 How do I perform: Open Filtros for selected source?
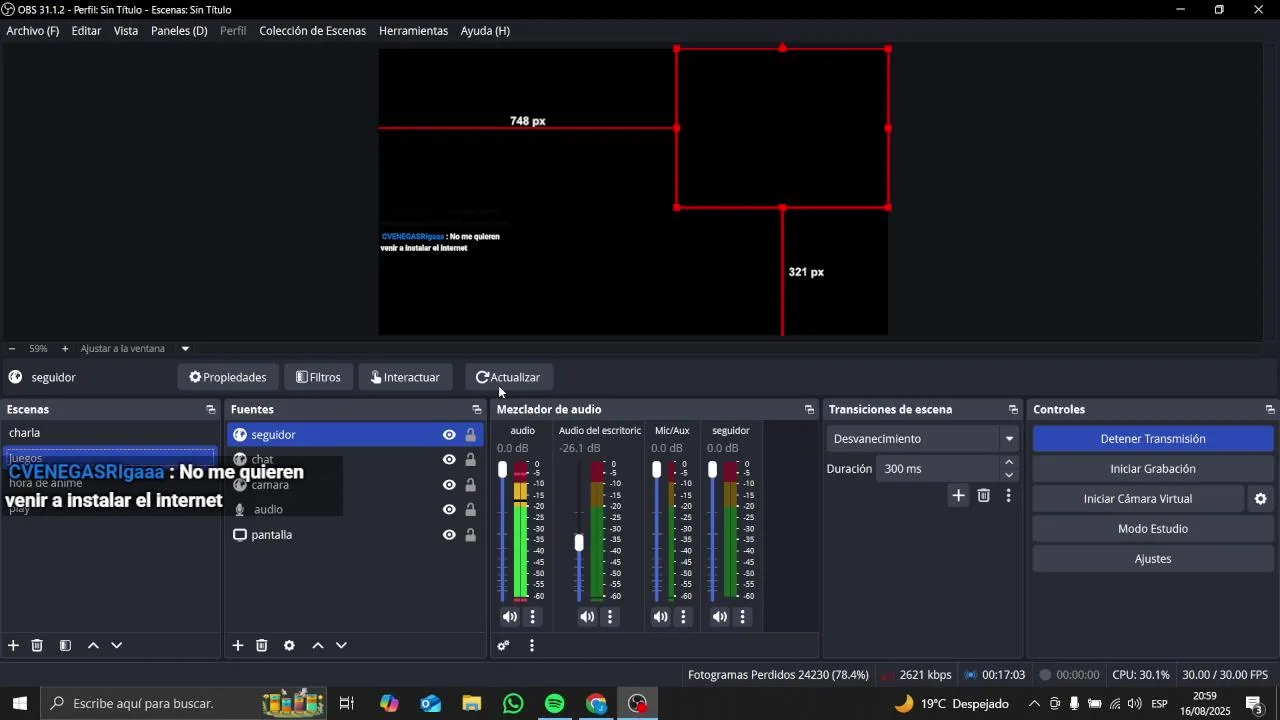click(x=319, y=378)
